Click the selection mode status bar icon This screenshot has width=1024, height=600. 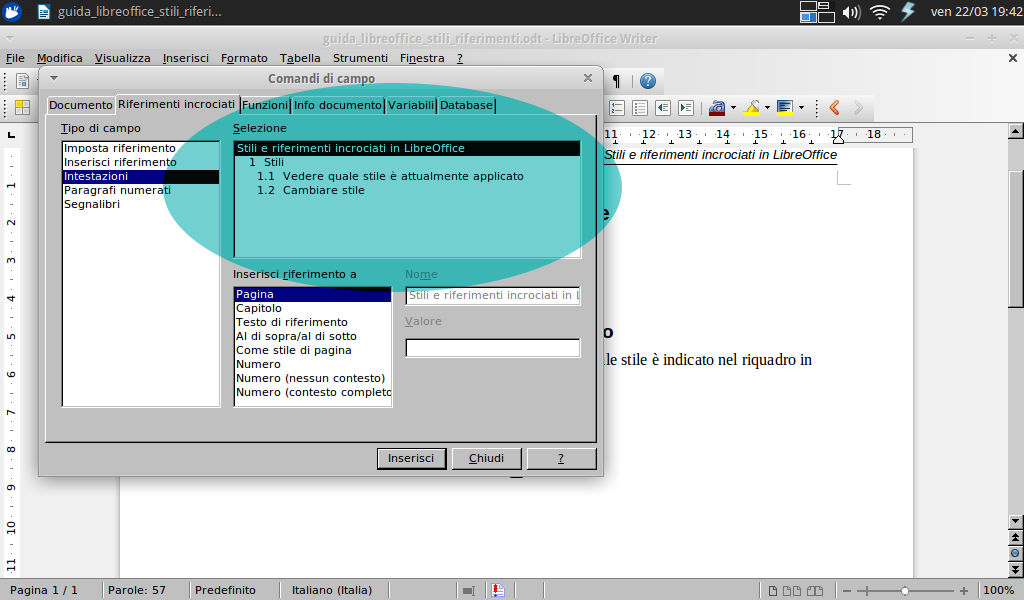468,590
